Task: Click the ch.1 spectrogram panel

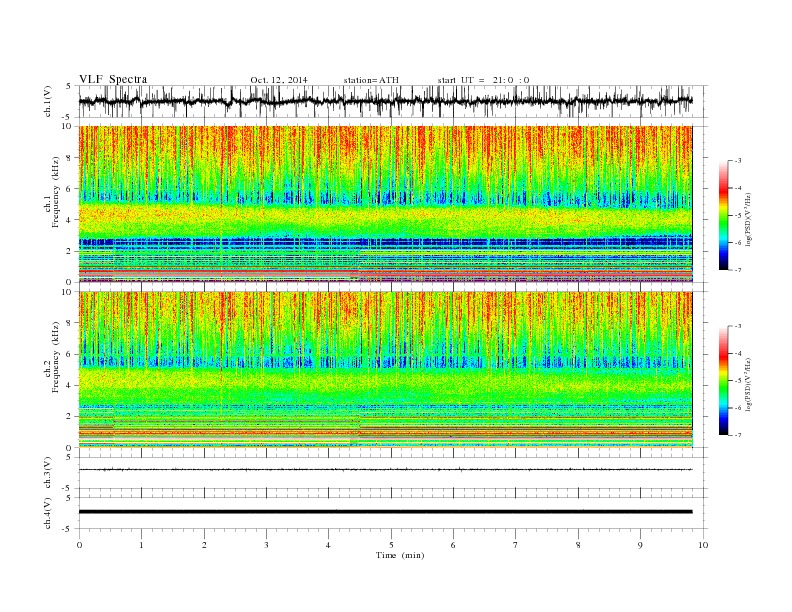Action: [x=385, y=204]
